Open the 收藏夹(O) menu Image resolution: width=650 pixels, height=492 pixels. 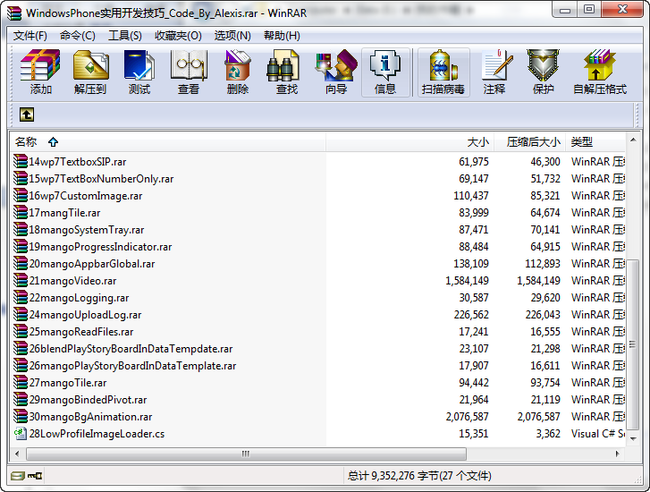[x=178, y=36]
